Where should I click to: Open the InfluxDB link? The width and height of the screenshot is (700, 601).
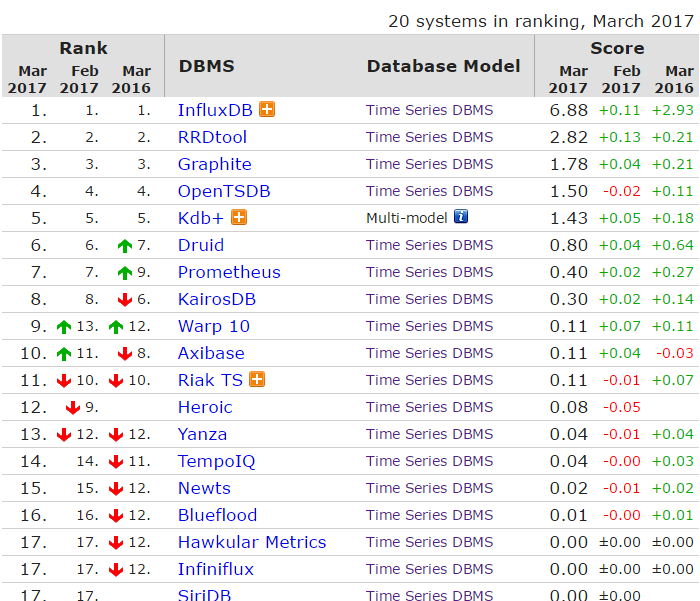tap(215, 110)
